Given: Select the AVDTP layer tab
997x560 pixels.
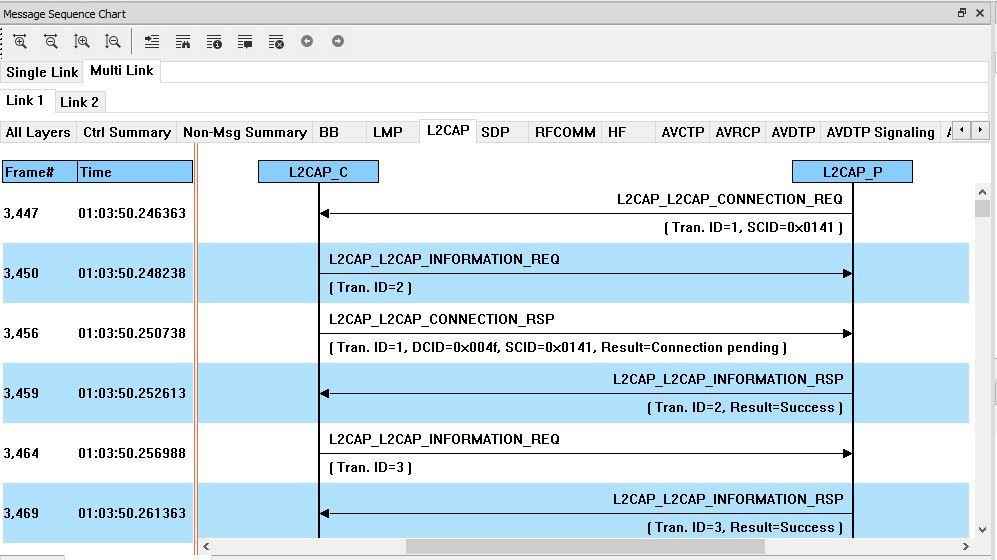Looking at the screenshot, I should pyautogui.click(x=793, y=132).
